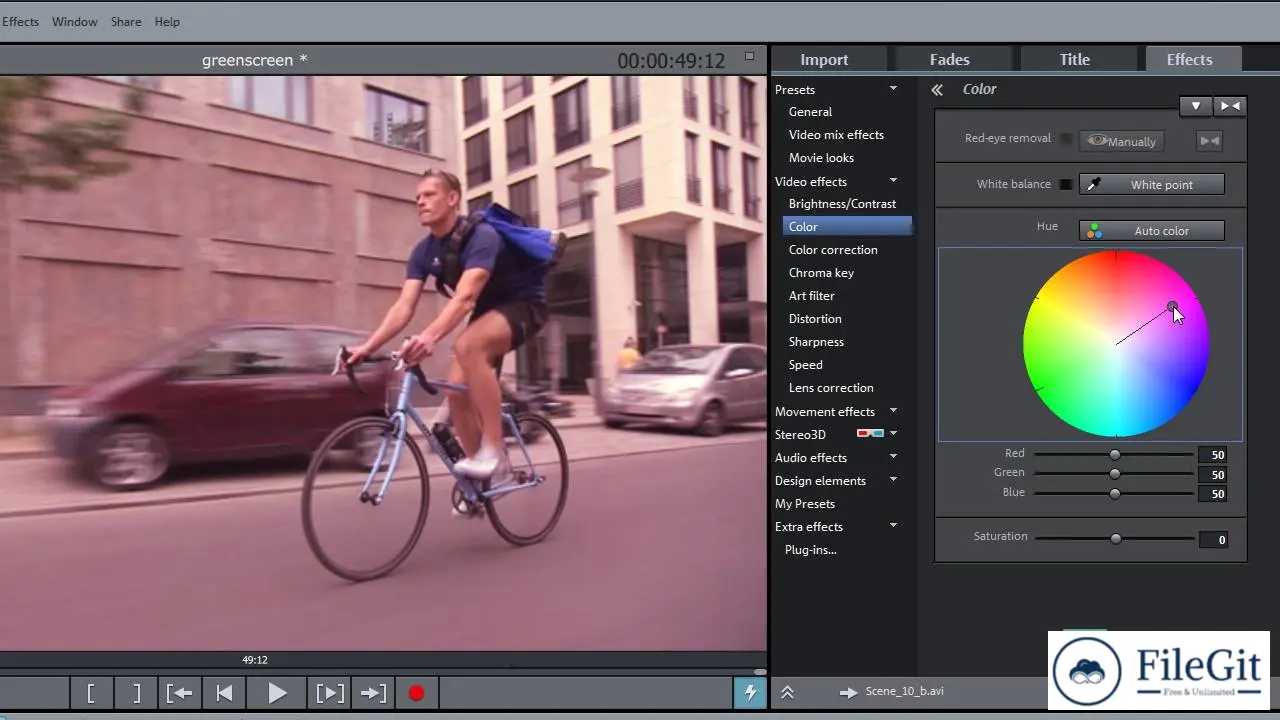The width and height of the screenshot is (1280, 720).
Task: Open the effect options dropdown arrow
Action: [1196, 106]
